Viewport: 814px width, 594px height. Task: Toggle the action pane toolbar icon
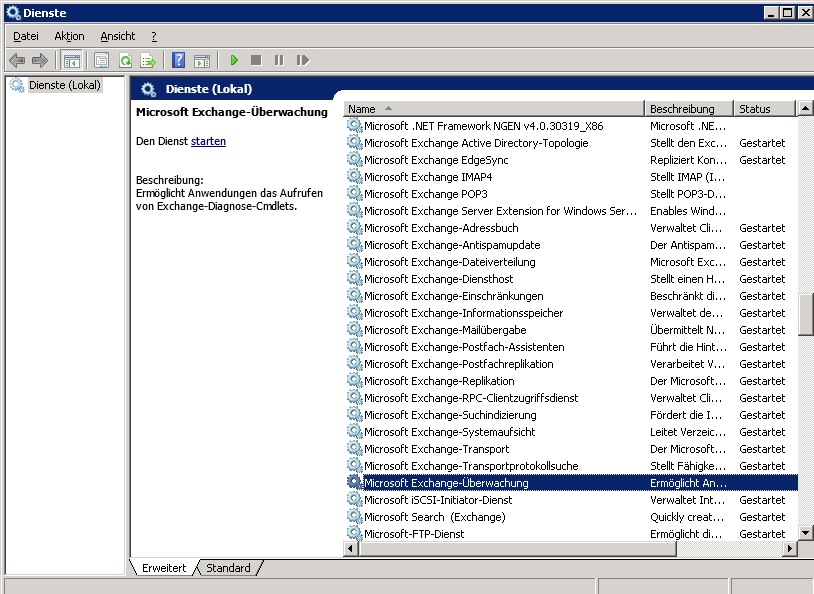[x=202, y=61]
